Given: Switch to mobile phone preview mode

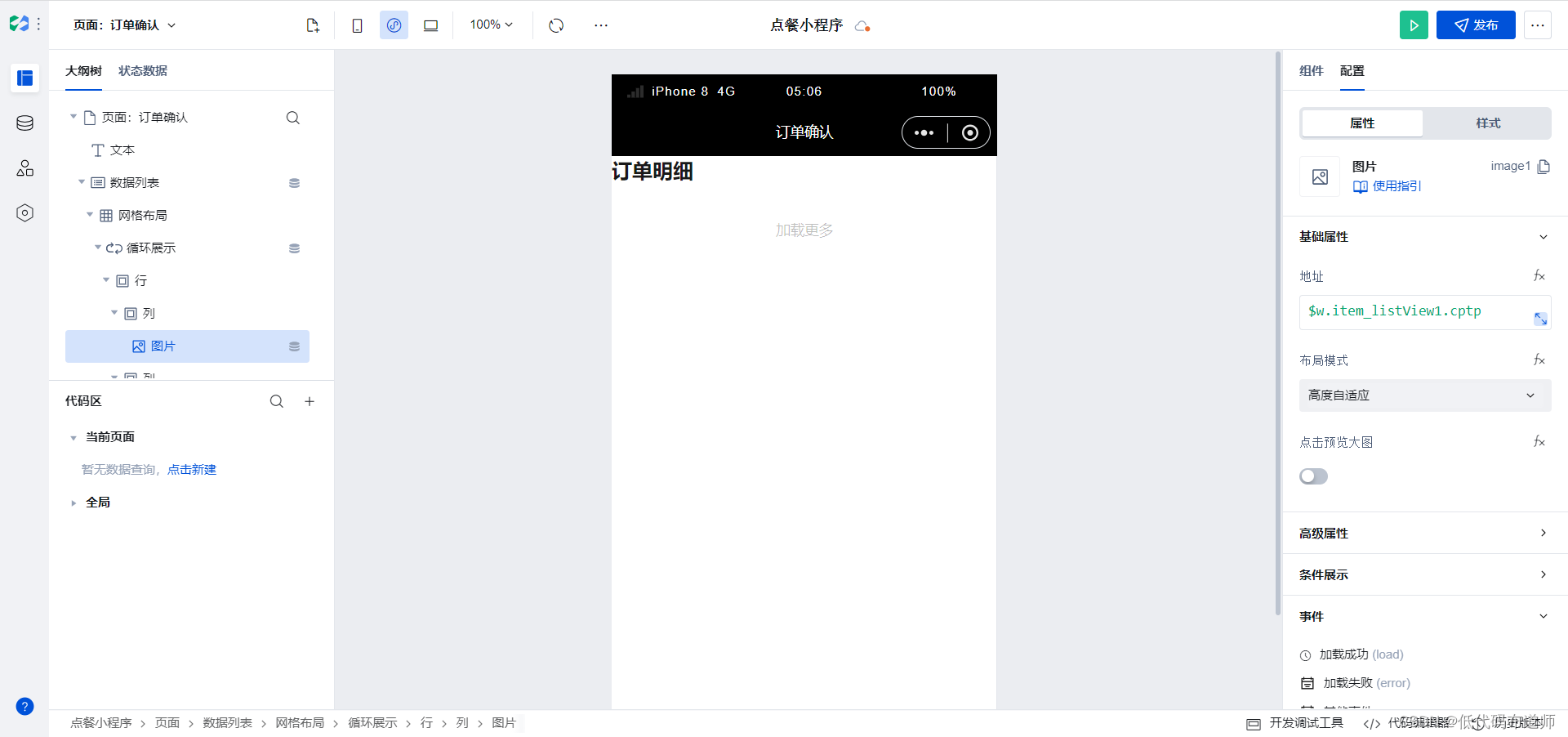Looking at the screenshot, I should pos(357,25).
